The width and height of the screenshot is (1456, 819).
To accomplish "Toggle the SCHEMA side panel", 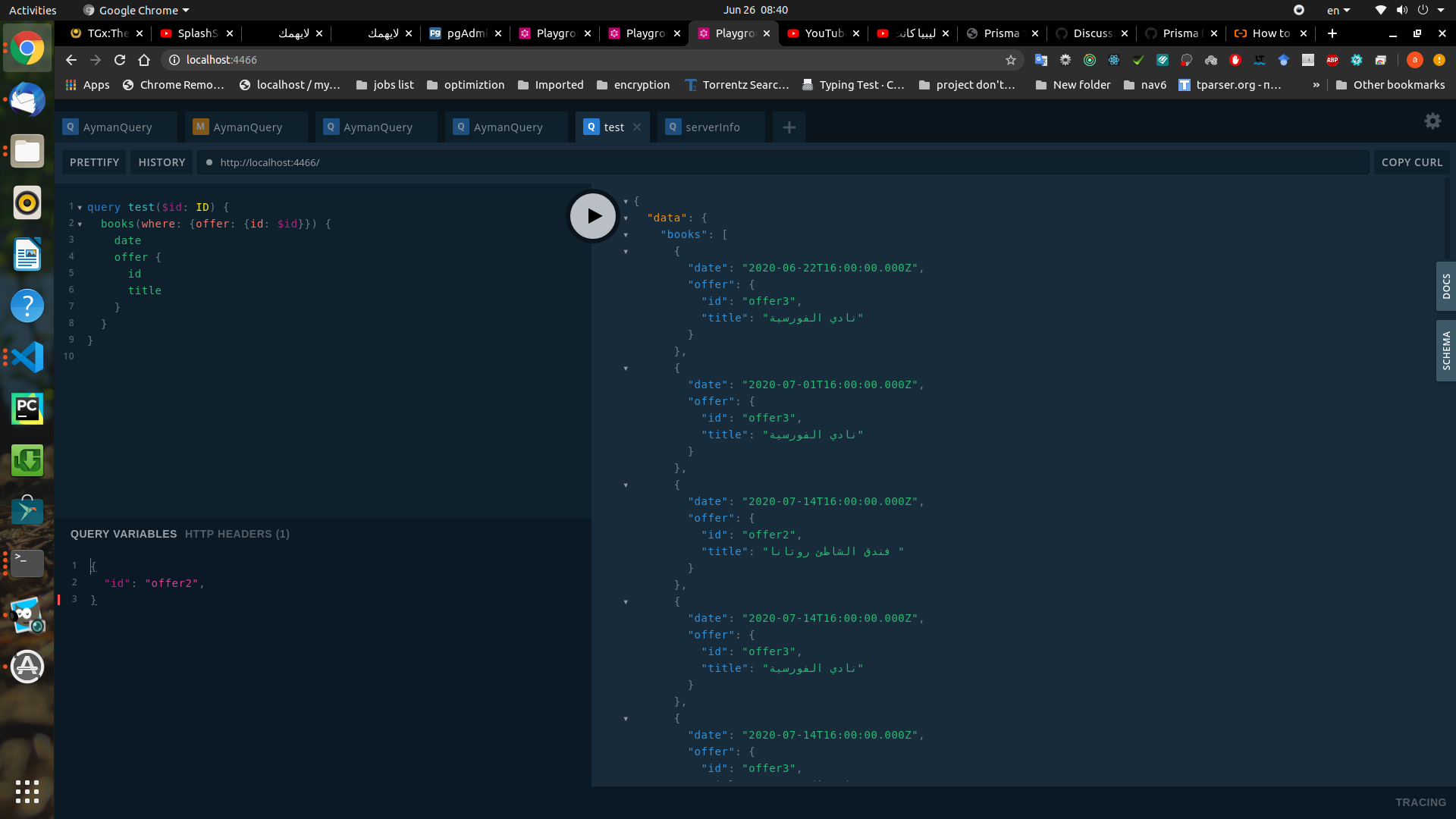I will pos(1447,350).
